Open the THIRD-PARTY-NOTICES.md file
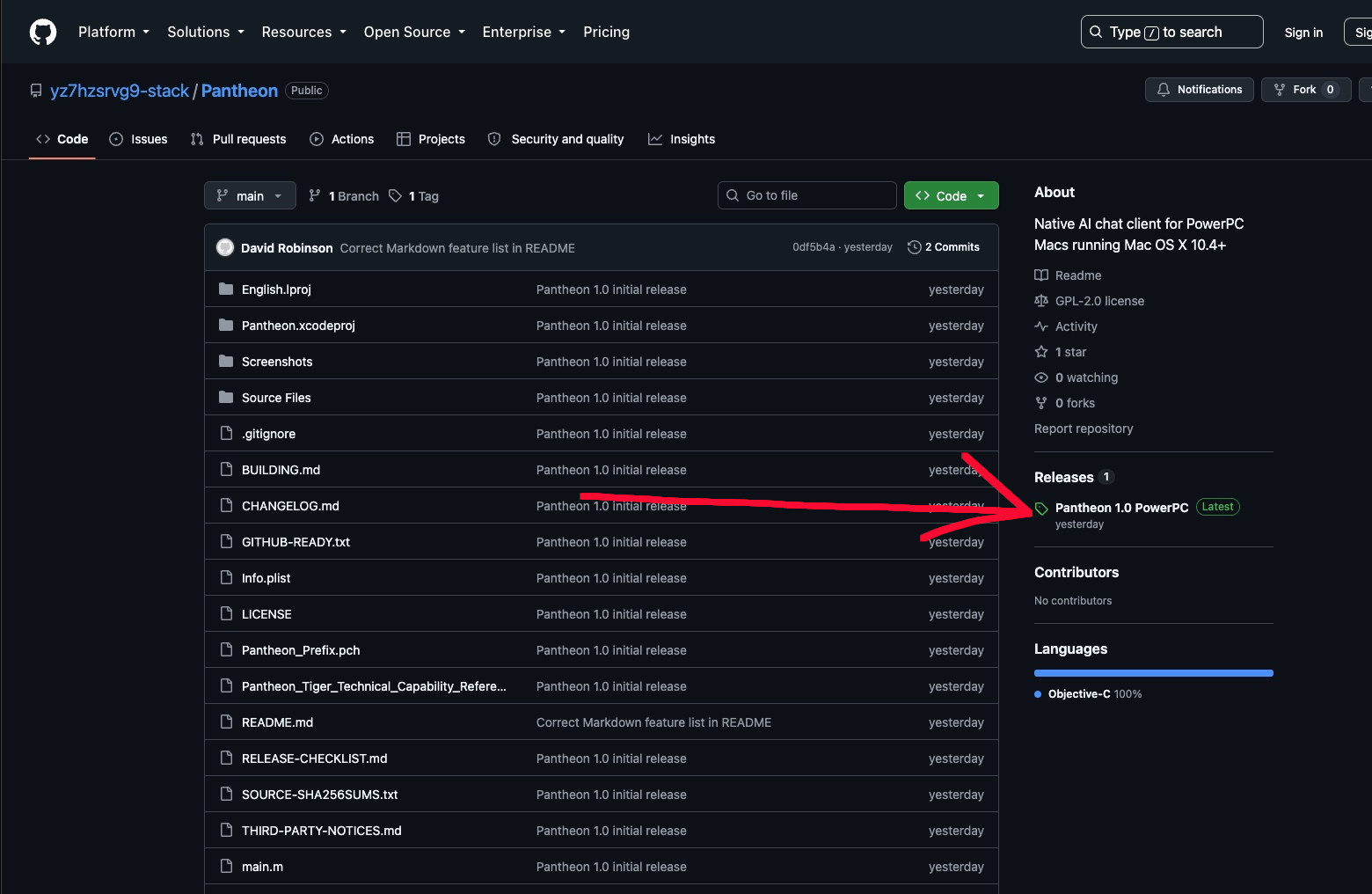 coord(322,831)
